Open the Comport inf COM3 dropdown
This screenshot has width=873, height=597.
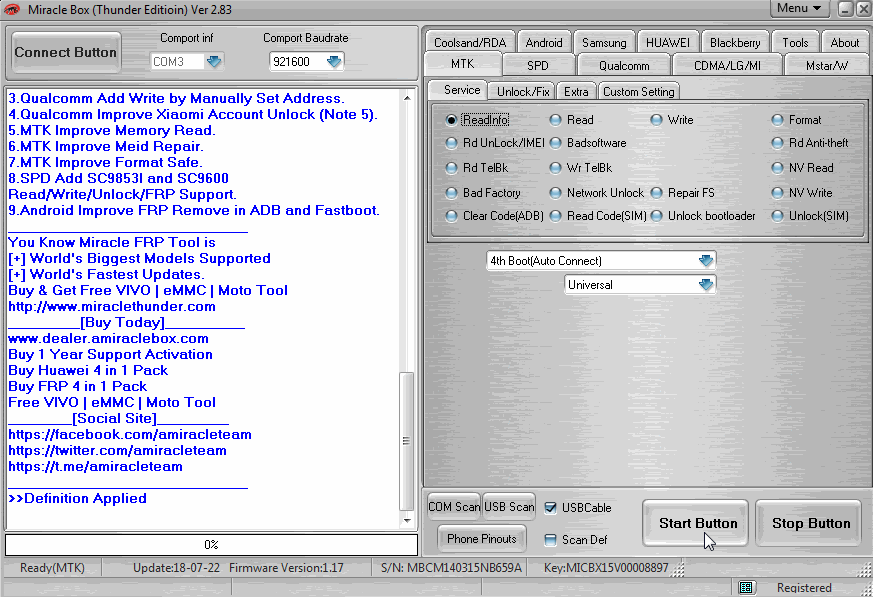tap(214, 61)
